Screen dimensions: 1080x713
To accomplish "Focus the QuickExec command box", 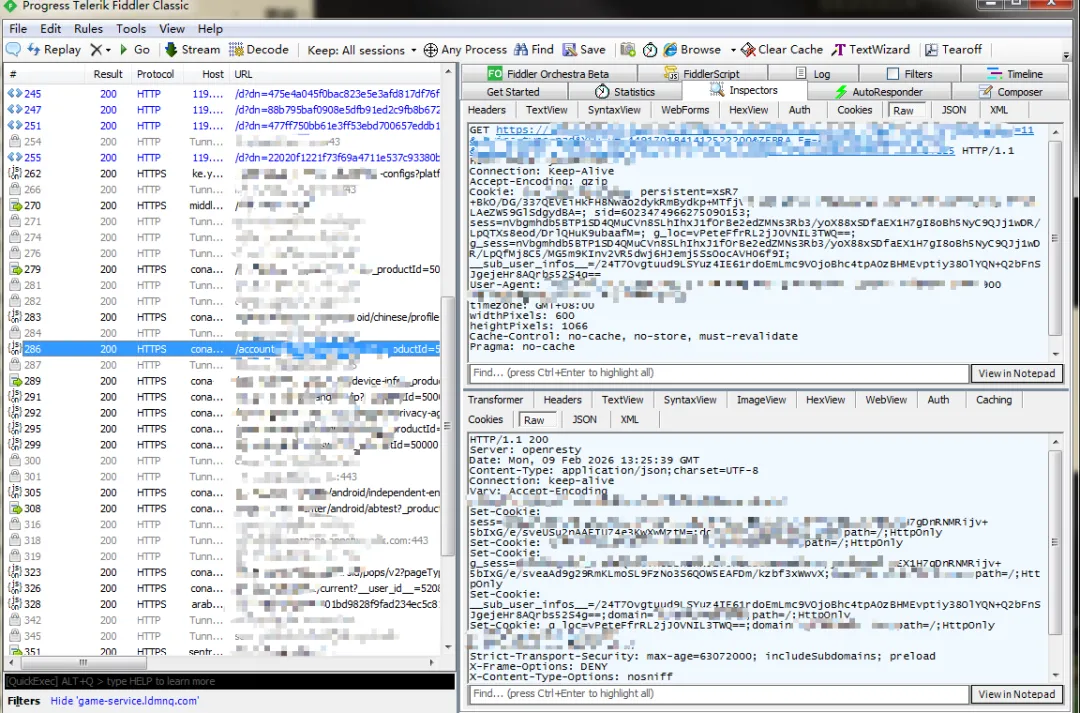I will tap(229, 681).
